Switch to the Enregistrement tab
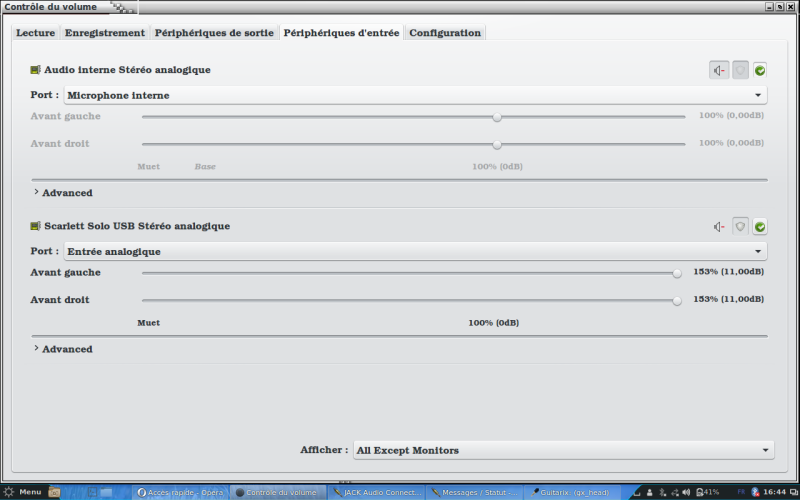Viewport: 800px width, 500px height. (105, 33)
